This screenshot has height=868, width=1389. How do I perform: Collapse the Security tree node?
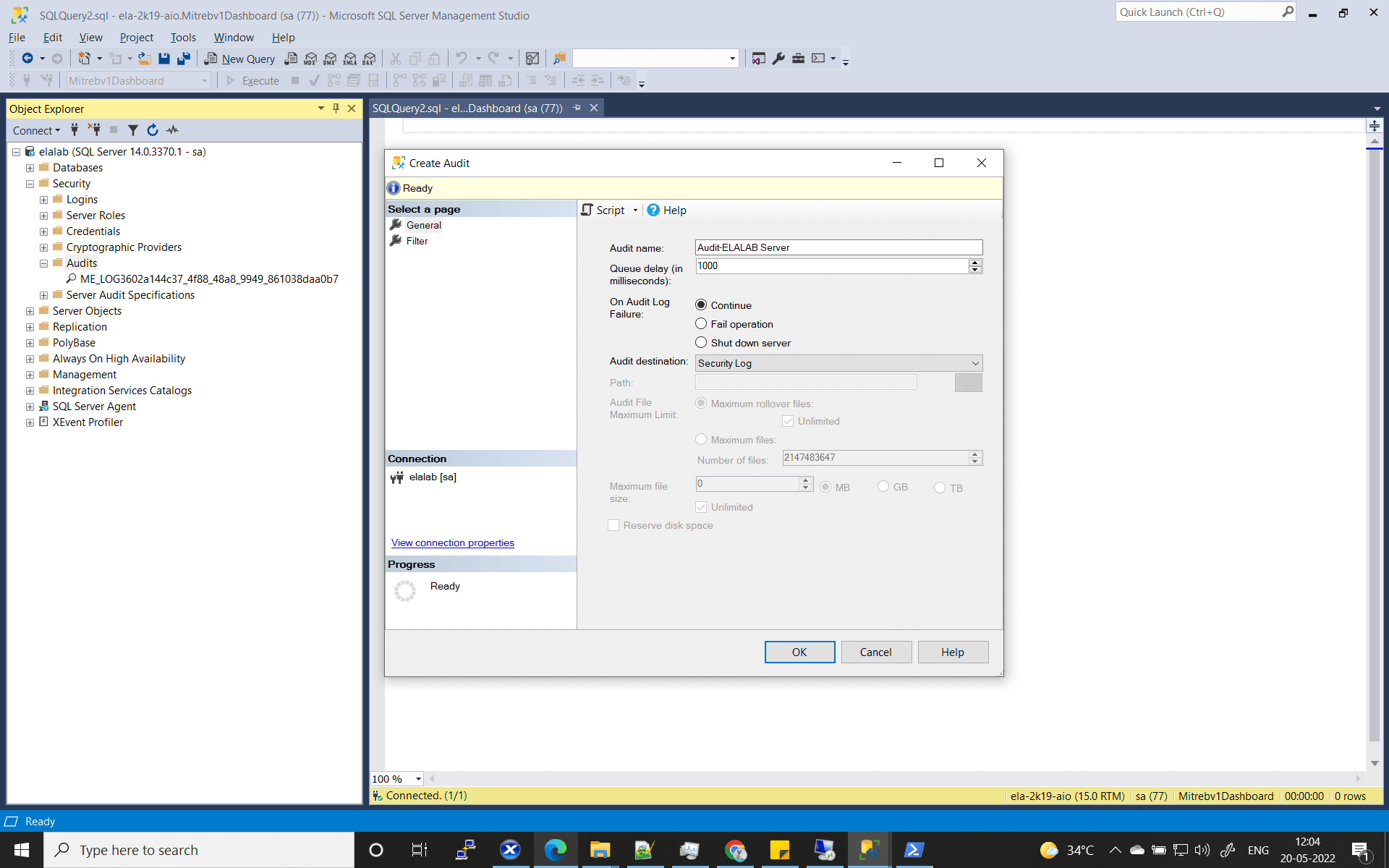click(x=30, y=183)
